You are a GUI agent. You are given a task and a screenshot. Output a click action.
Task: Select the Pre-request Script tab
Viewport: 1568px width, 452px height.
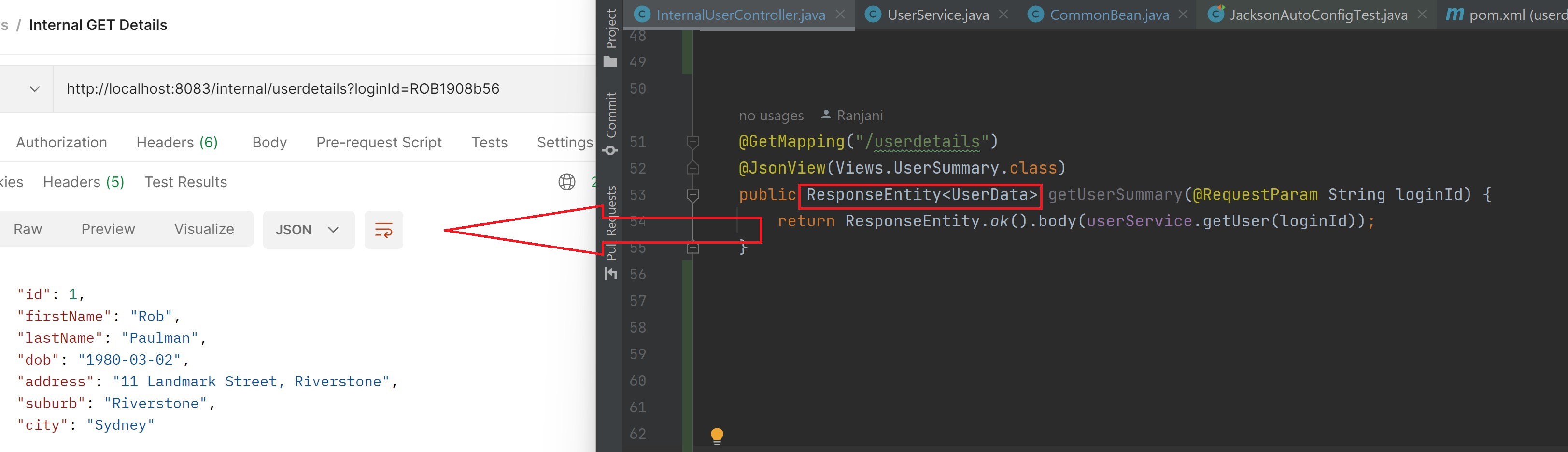point(379,143)
